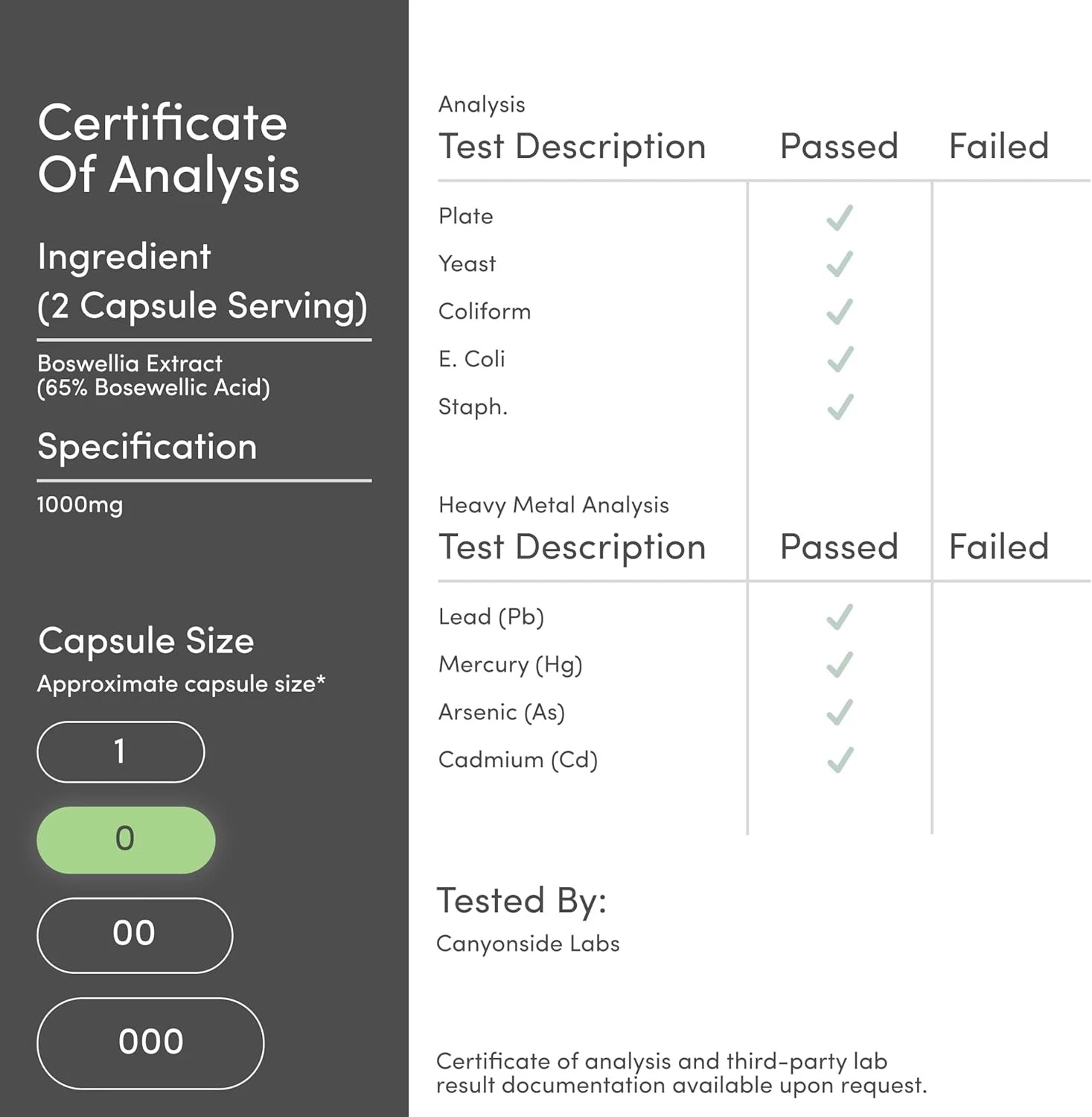The height and width of the screenshot is (1117, 1092).
Task: Click the Canyonside Labs text
Action: point(528,944)
